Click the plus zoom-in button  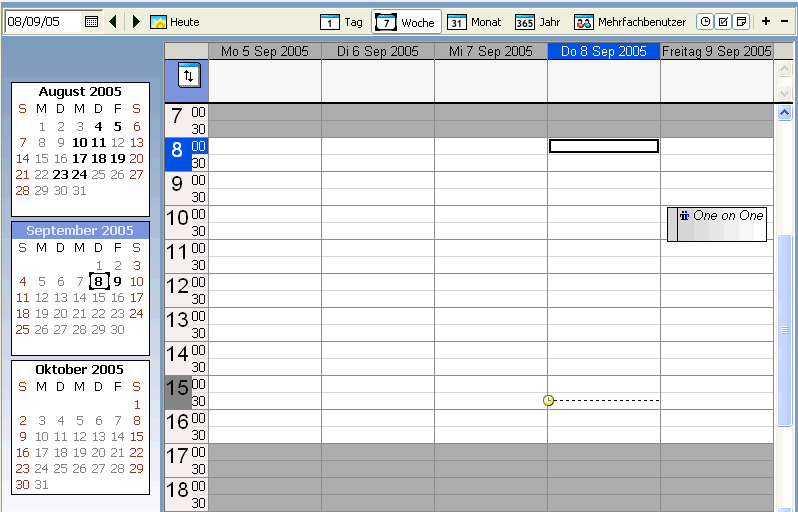pos(766,21)
